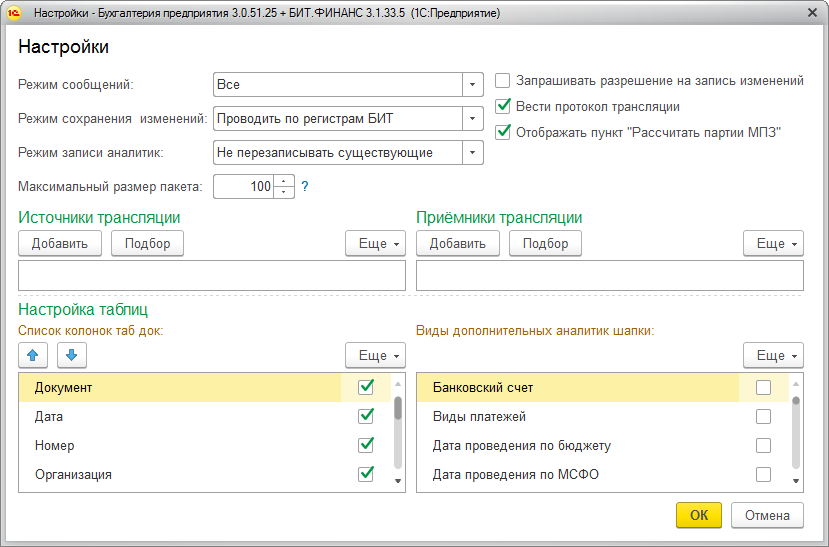Open the 'Режим записи аналитик' dropdown
This screenshot has width=829, height=547.
472,152
